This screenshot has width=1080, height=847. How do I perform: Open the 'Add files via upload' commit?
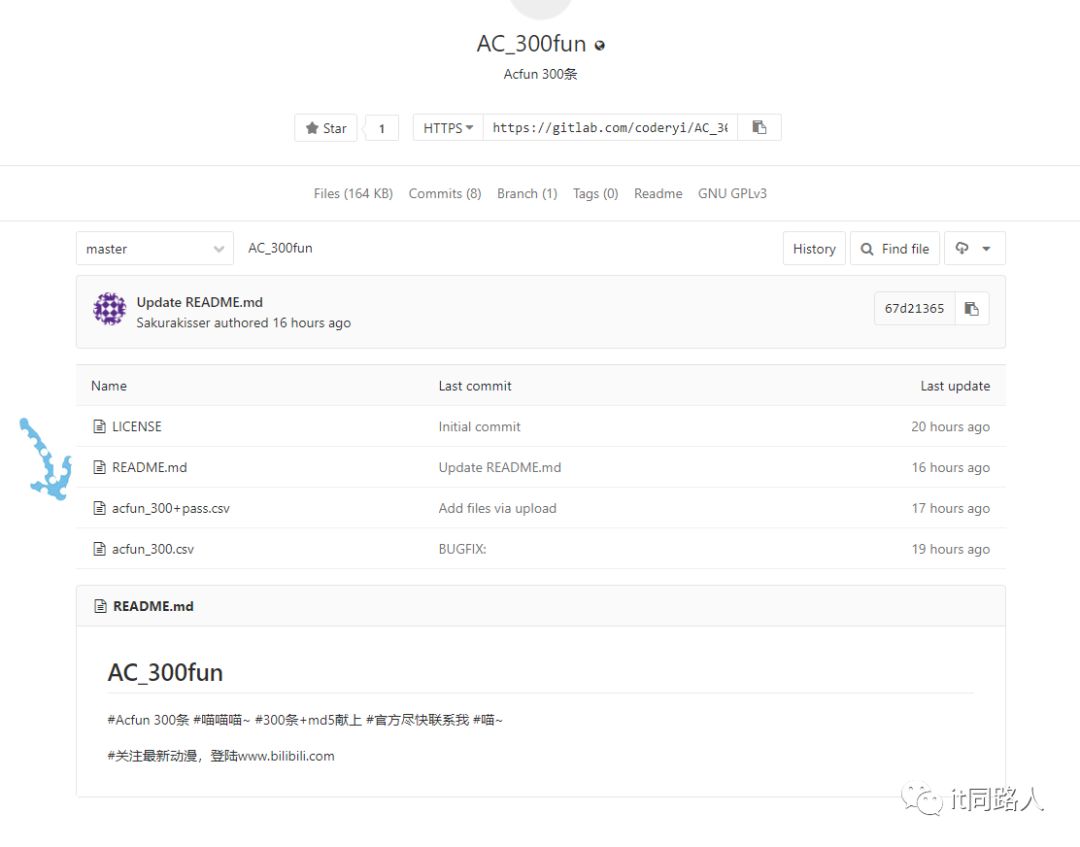coord(497,508)
